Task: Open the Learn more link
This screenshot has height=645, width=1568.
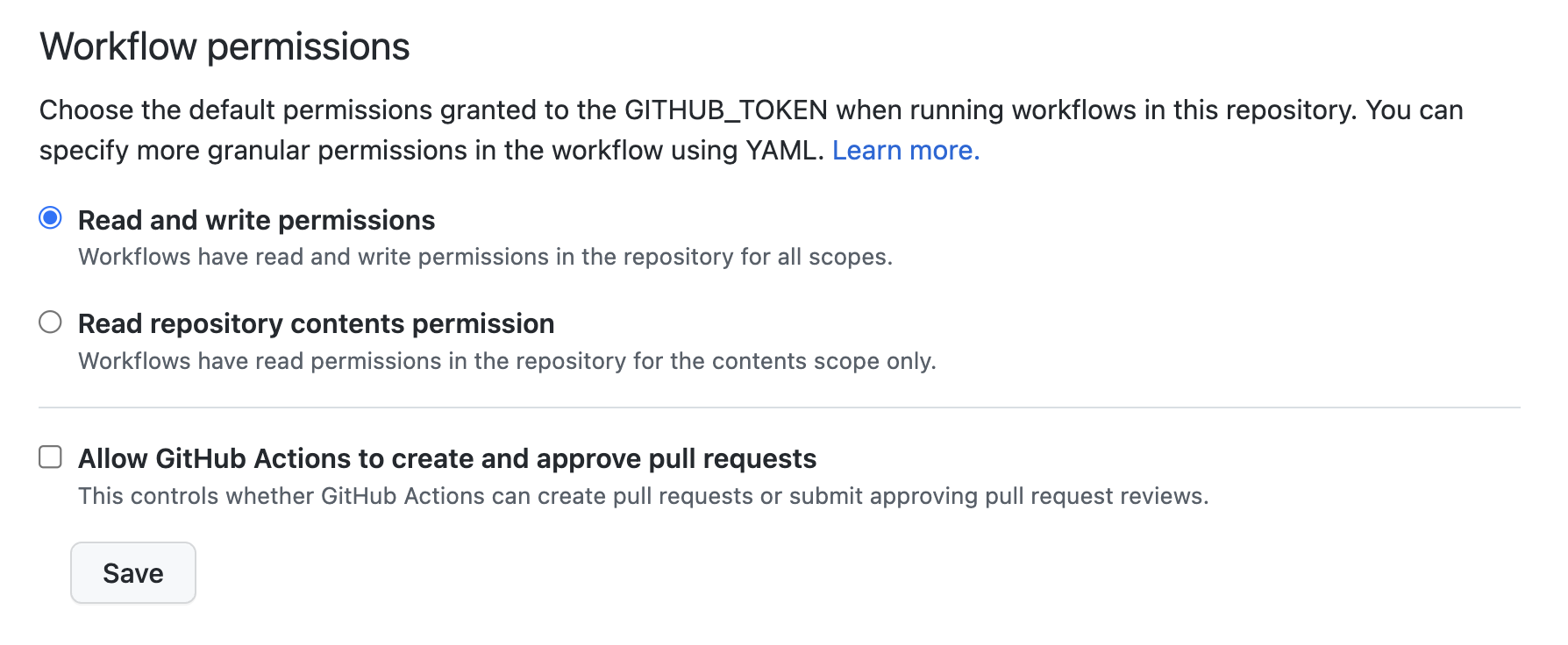Action: click(x=905, y=151)
